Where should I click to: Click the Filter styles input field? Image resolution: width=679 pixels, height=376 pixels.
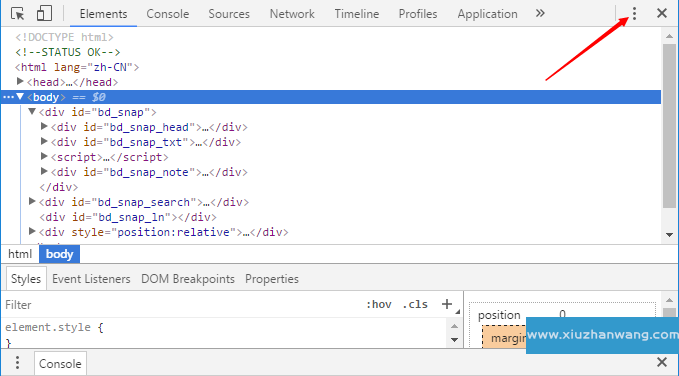(x=182, y=305)
